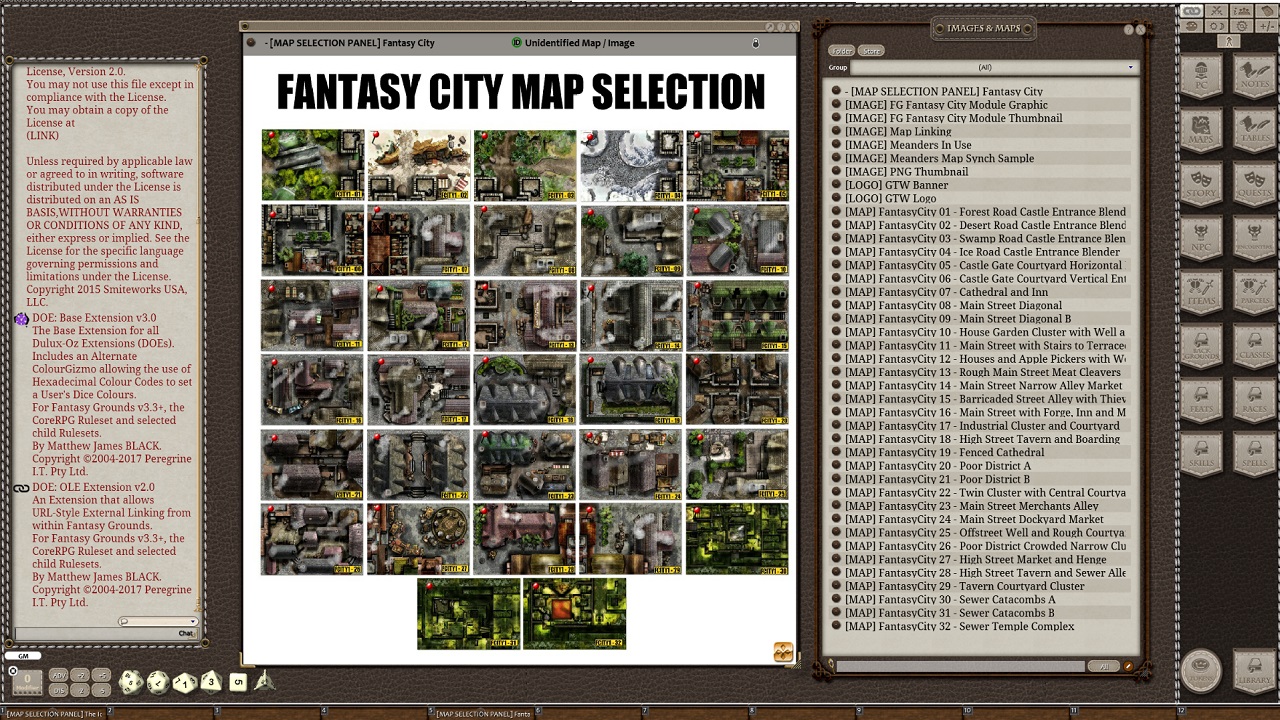The width and height of the screenshot is (1280, 720).
Task: Click the snow-covered street map thumbnail
Action: [x=630, y=165]
